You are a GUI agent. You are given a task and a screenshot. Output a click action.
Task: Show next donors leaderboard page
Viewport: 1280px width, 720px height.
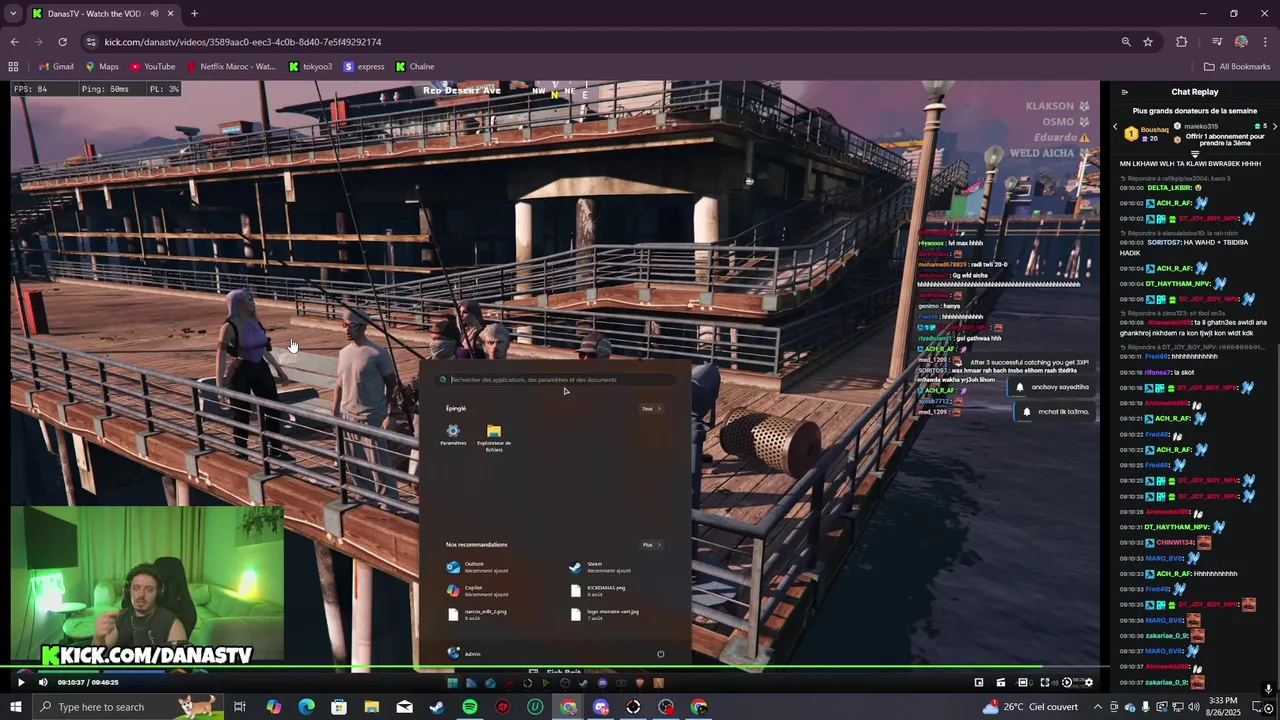coord(1274,127)
